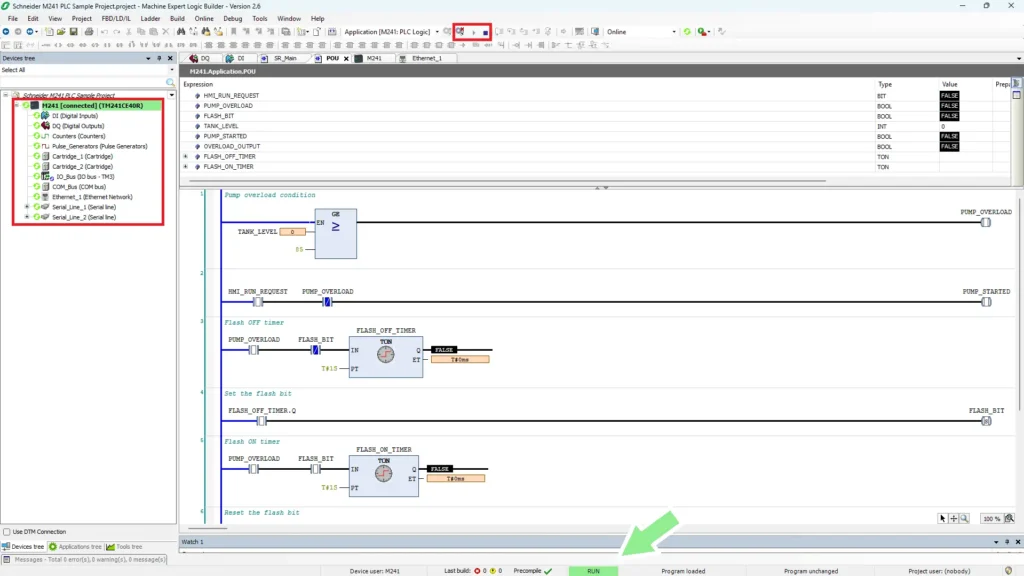Image resolution: width=1024 pixels, height=576 pixels.
Task: Click the Logout icon in the toolbar
Action: 460,31
